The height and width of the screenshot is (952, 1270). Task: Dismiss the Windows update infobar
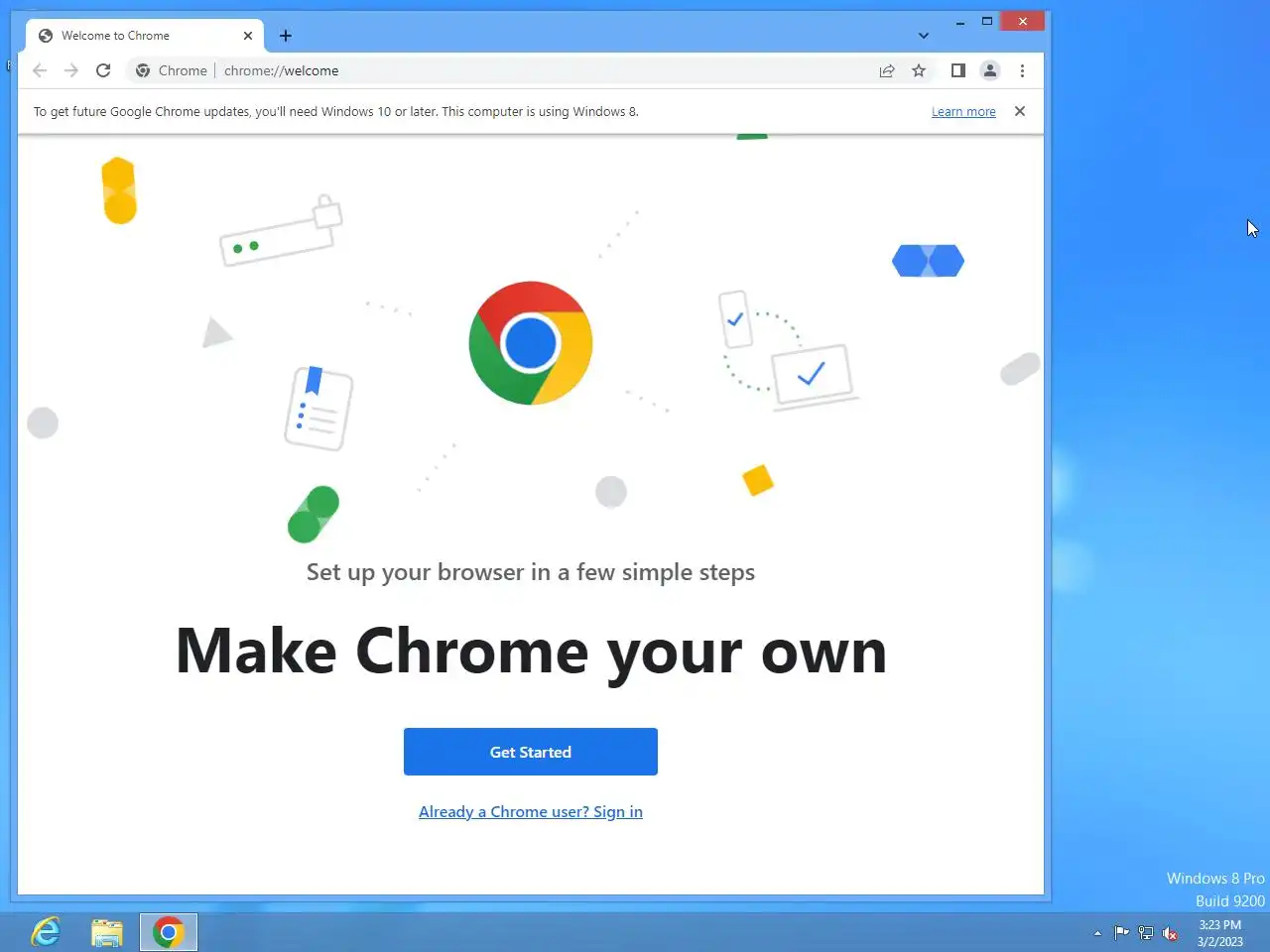[1020, 111]
